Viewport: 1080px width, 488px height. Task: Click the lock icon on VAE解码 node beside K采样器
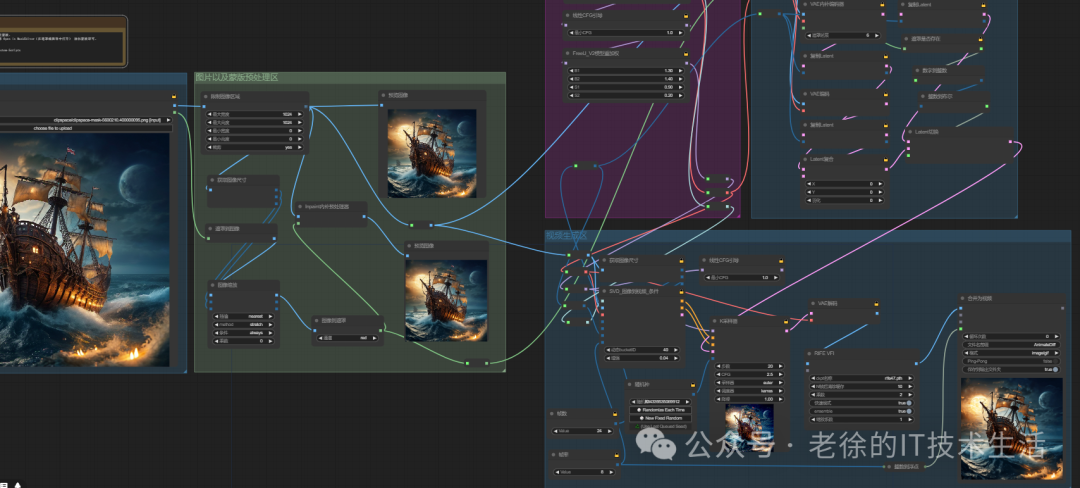pos(876,303)
